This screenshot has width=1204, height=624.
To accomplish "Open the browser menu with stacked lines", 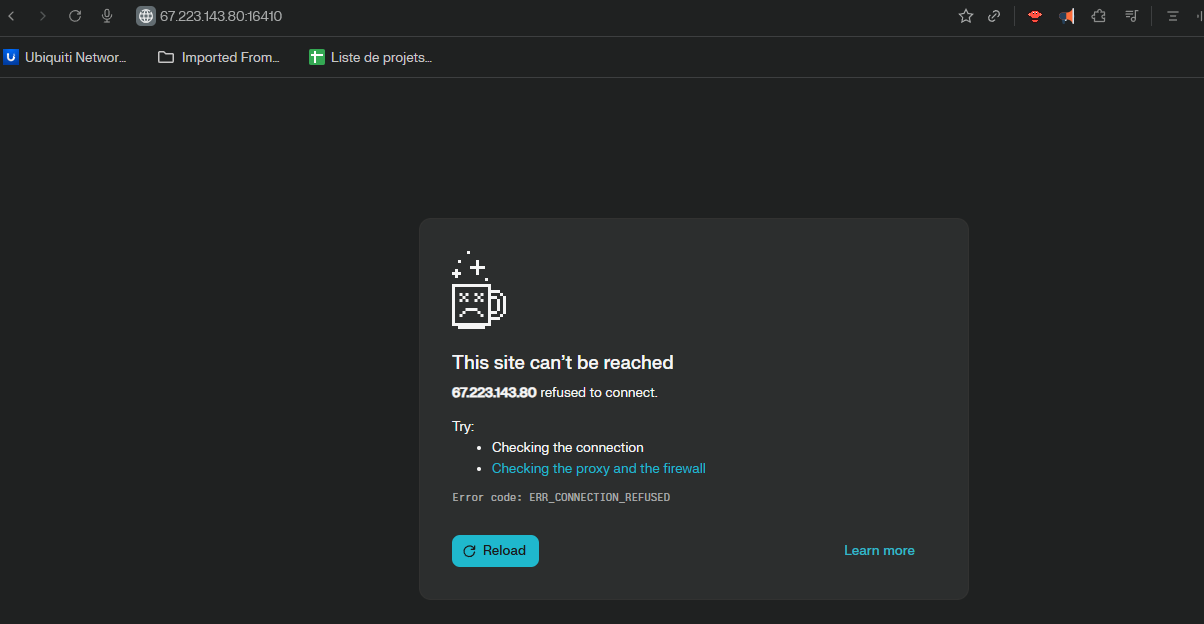I will (x=1173, y=16).
